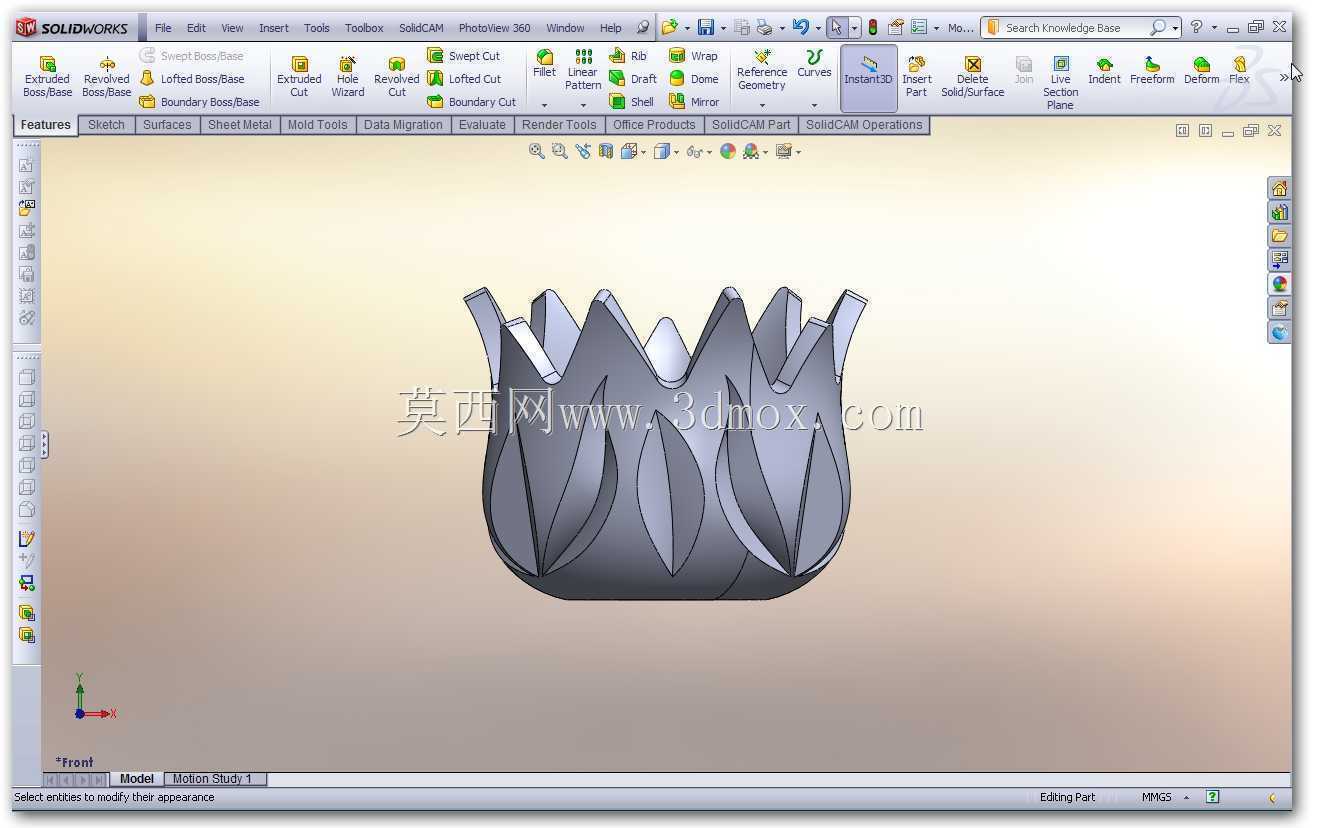
Task: Open the Hole Wizard
Action: click(347, 76)
